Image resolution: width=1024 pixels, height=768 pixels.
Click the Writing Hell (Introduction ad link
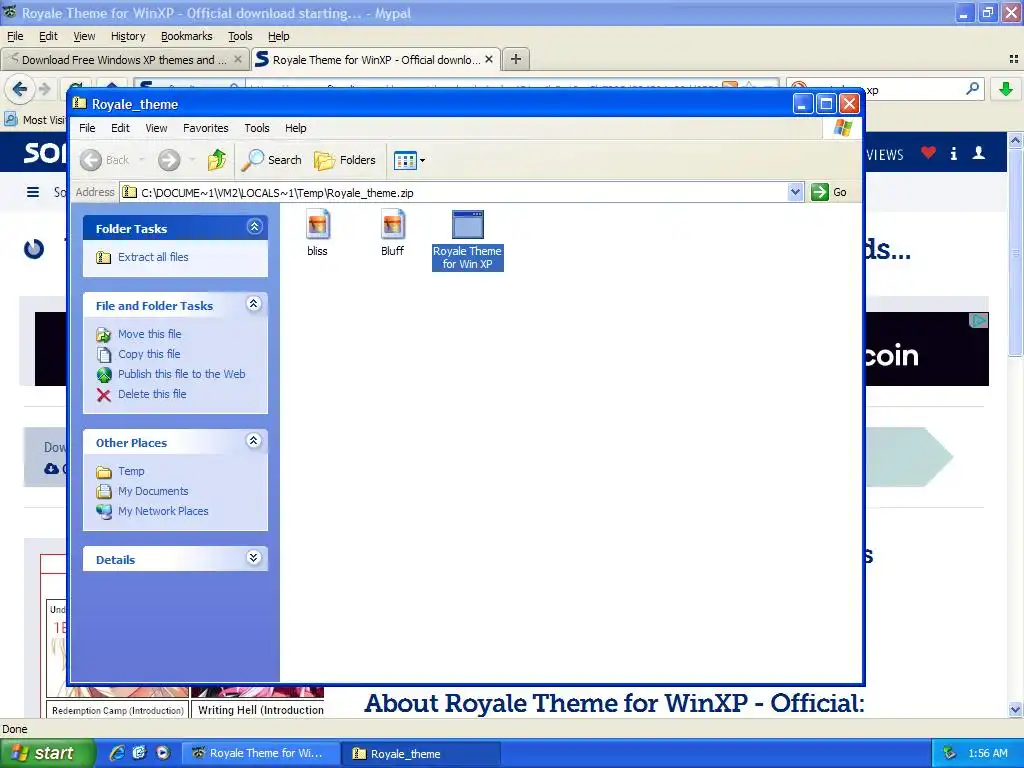260,710
